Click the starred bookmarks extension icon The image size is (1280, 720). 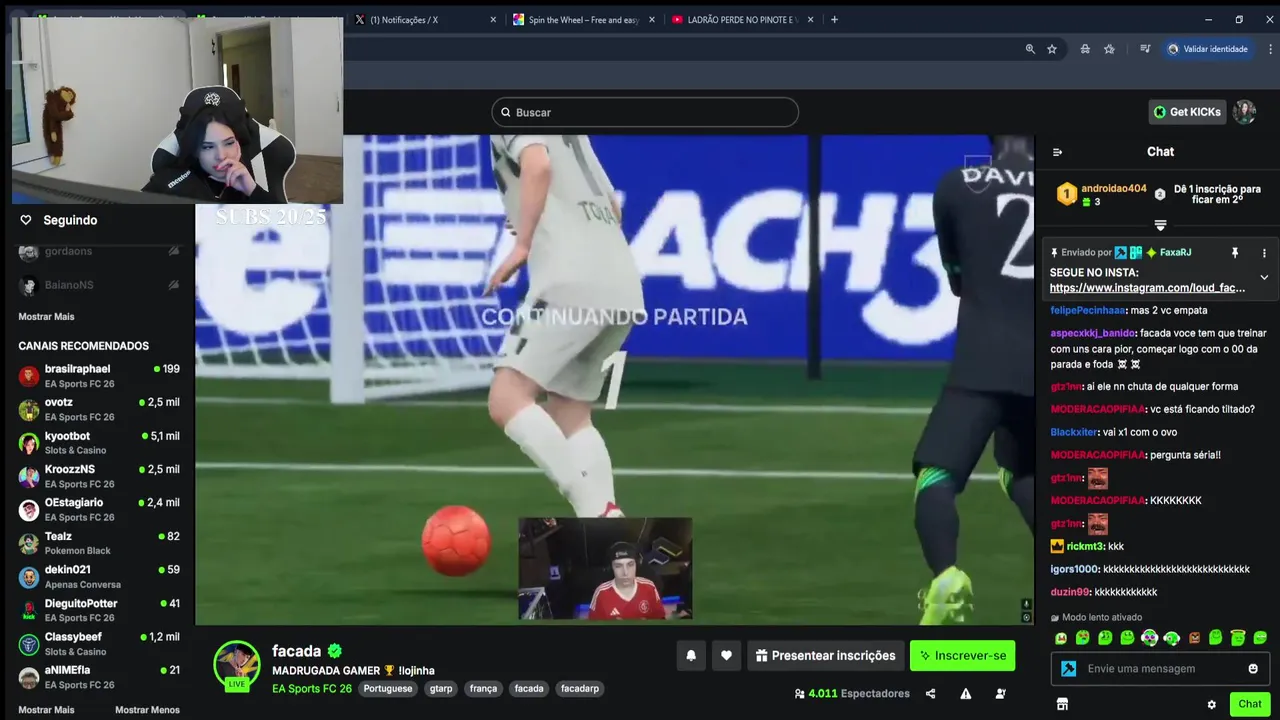(x=1109, y=49)
